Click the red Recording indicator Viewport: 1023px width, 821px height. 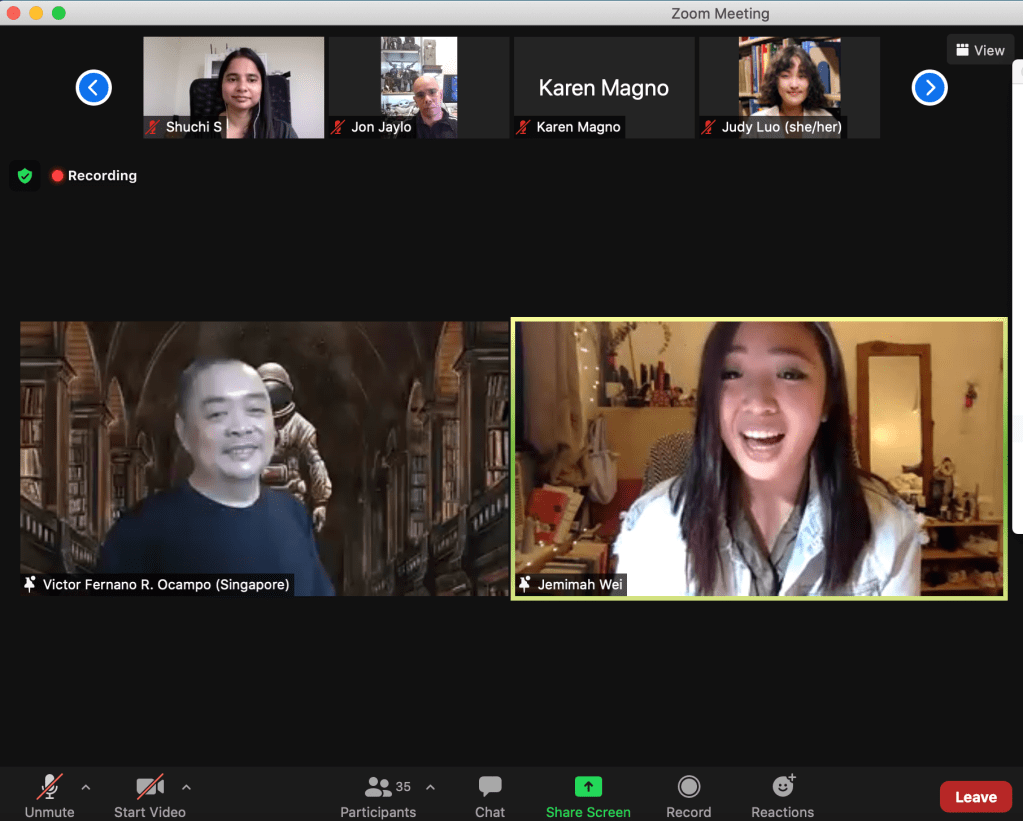[94, 176]
